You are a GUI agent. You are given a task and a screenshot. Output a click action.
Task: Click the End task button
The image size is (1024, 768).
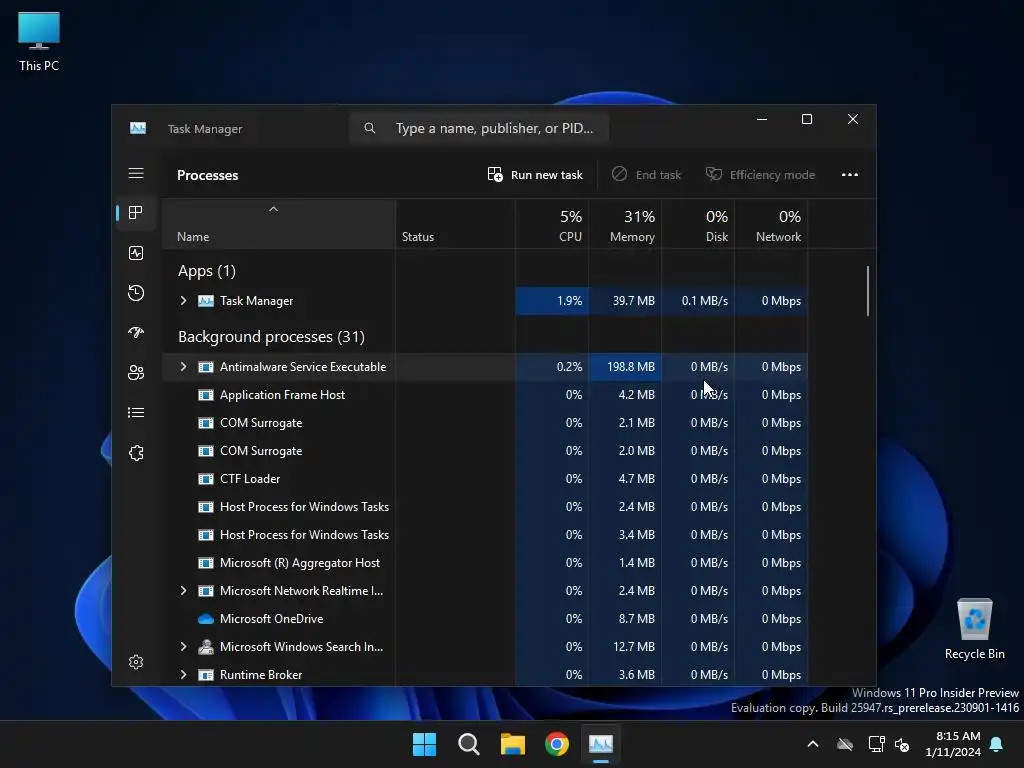pos(647,174)
